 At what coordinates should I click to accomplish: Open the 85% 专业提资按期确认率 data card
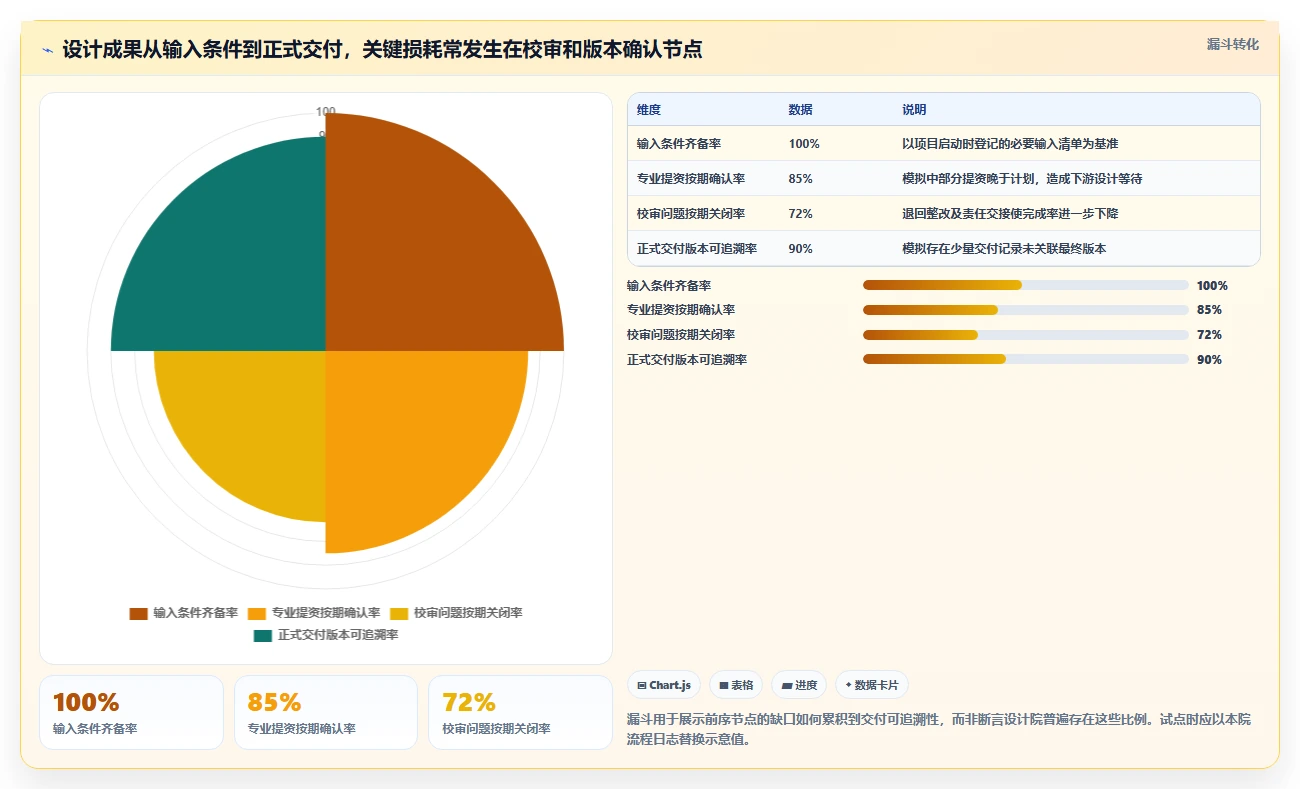tap(326, 712)
